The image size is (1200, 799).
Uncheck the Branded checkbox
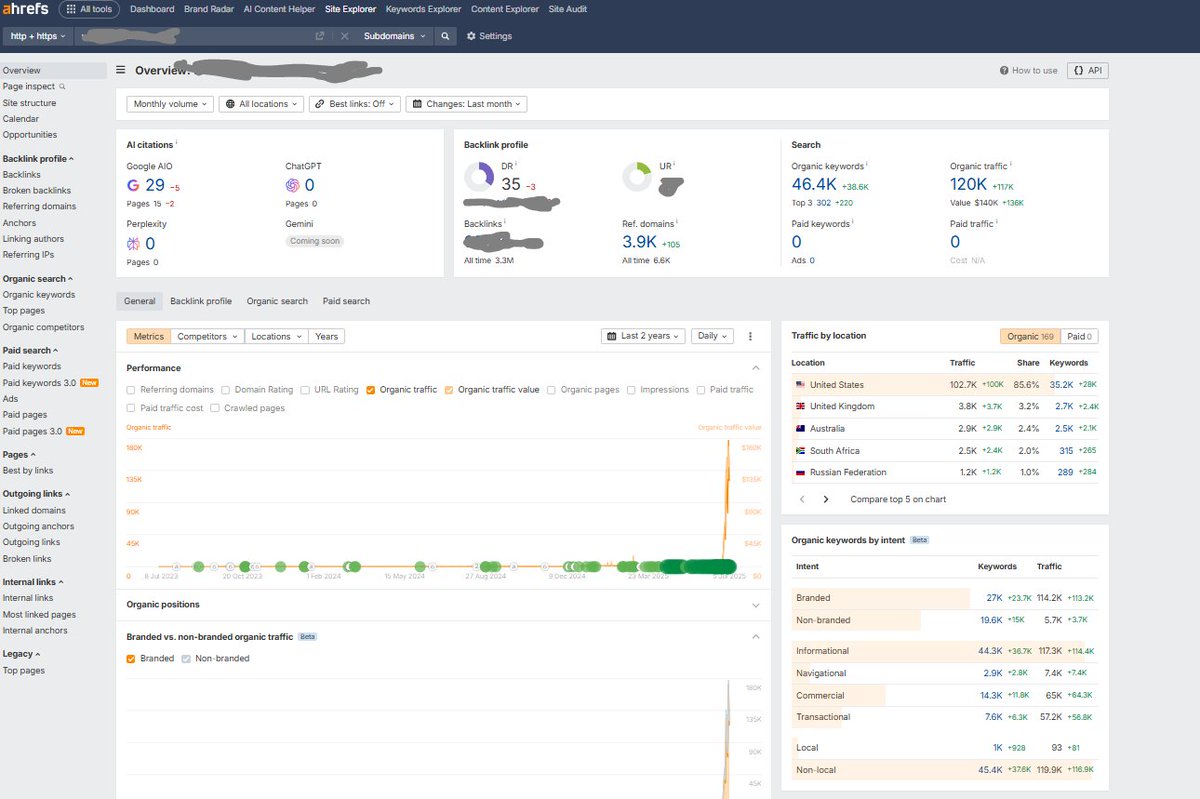coord(131,659)
